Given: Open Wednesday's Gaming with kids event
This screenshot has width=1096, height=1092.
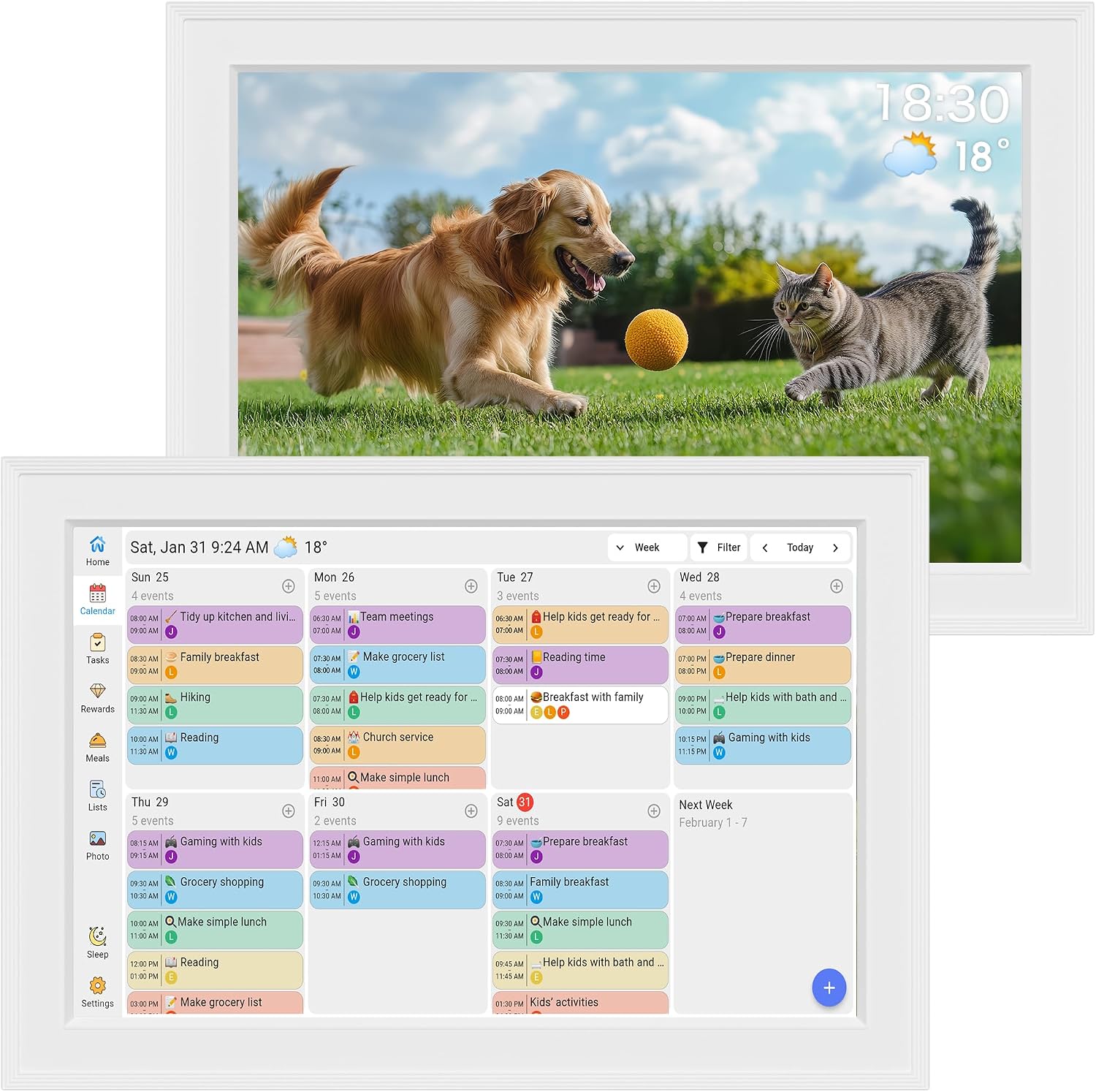Looking at the screenshot, I should click(763, 745).
